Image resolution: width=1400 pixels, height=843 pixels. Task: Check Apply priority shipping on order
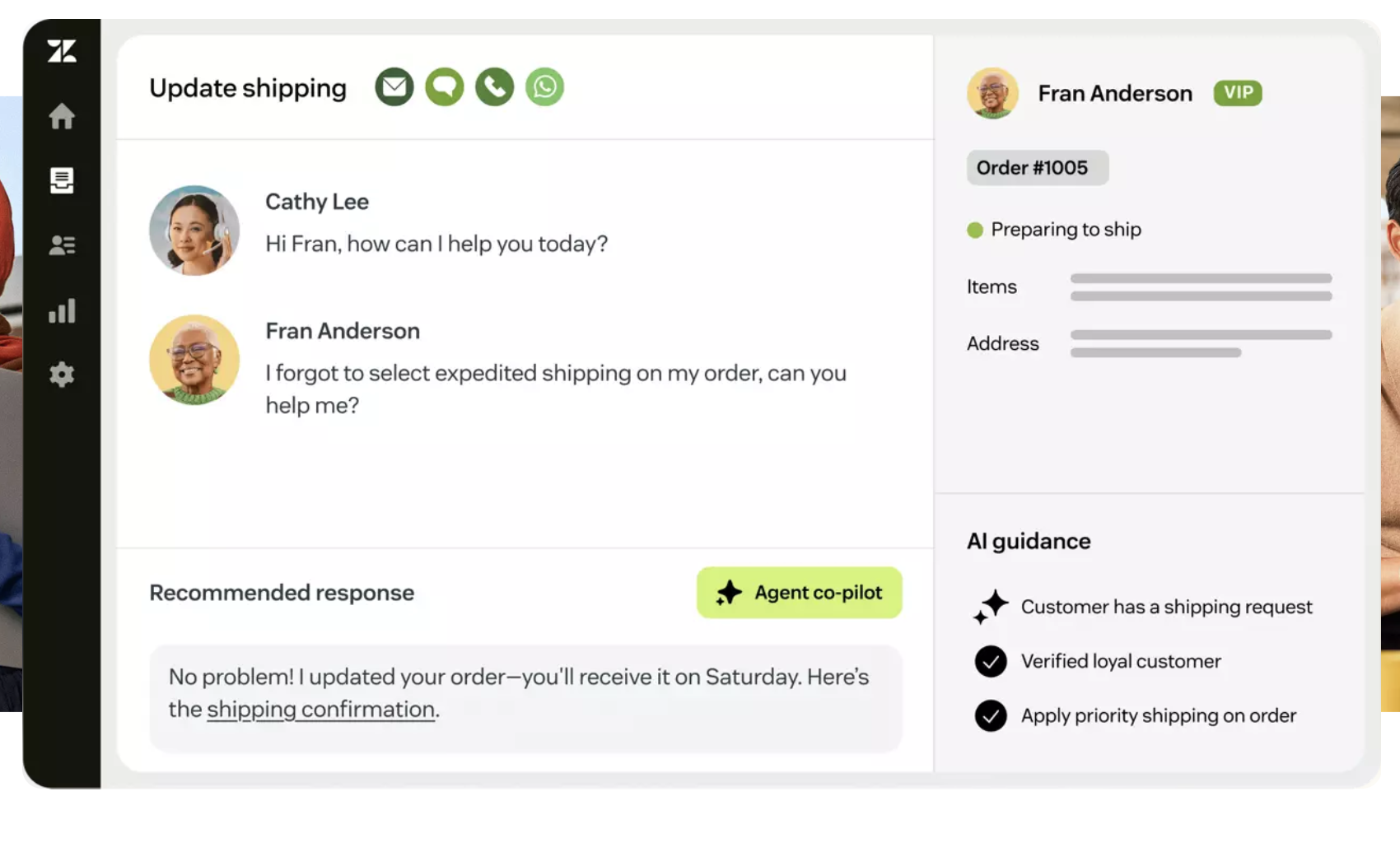[991, 715]
